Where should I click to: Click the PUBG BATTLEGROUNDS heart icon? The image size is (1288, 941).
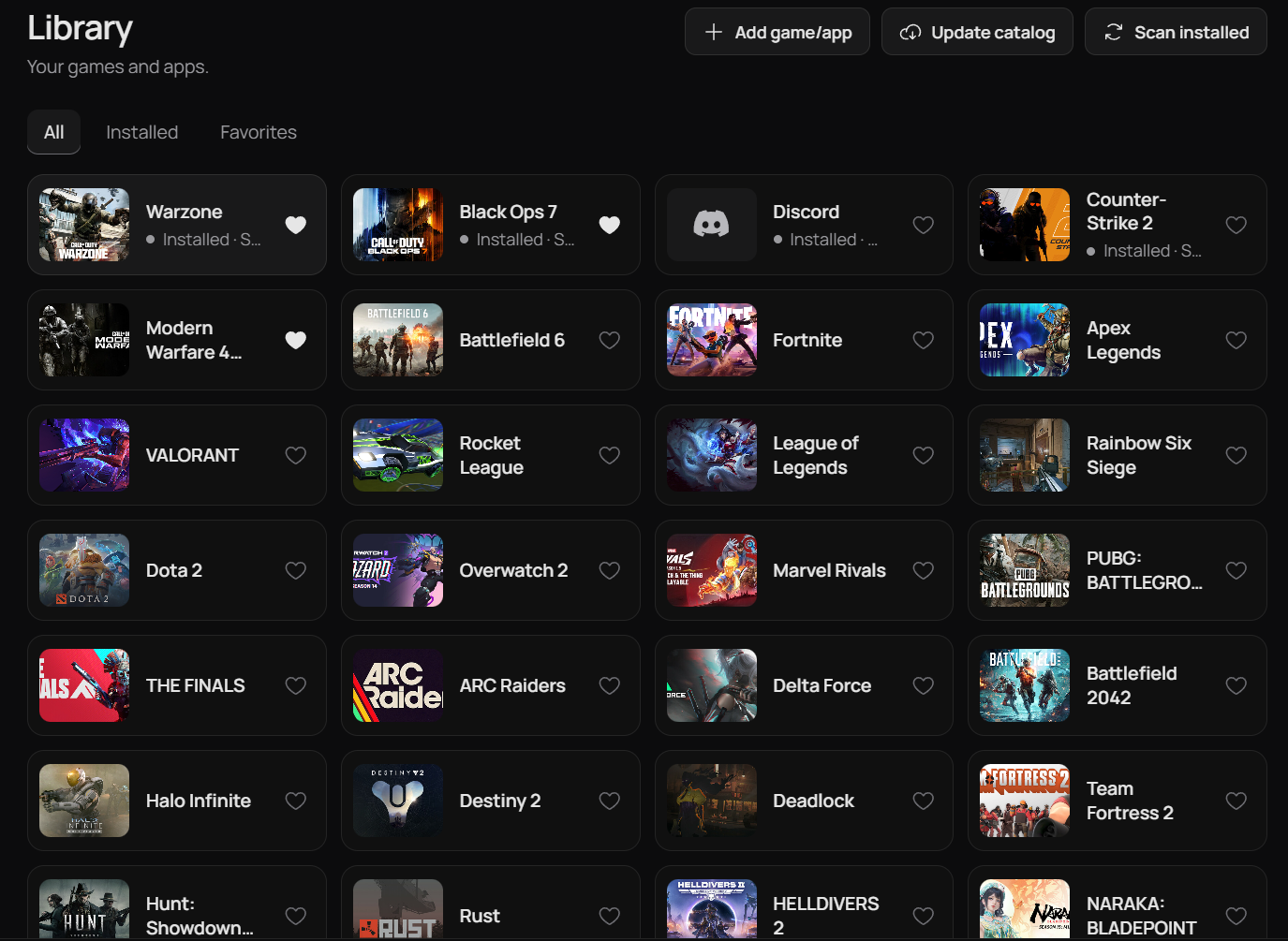click(1236, 570)
